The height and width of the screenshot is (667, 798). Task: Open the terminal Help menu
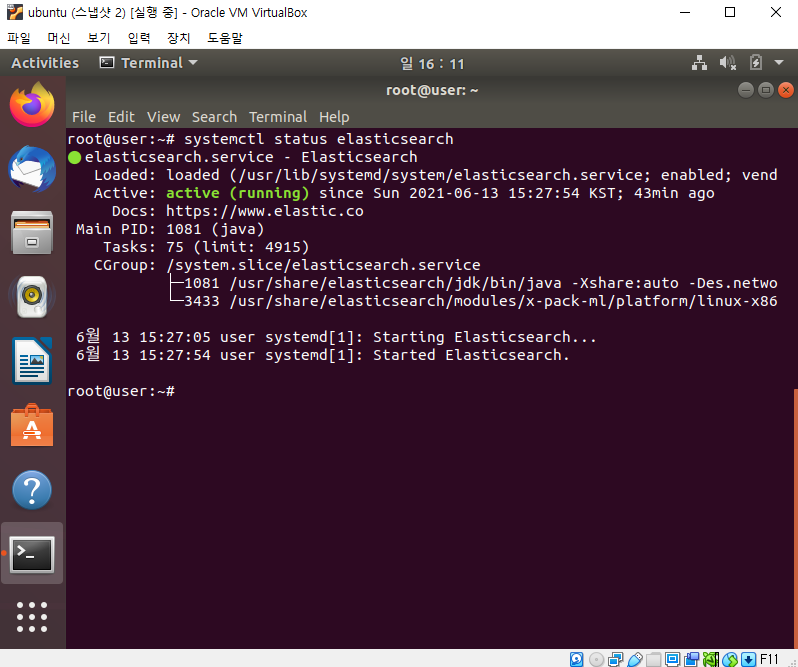point(334,117)
